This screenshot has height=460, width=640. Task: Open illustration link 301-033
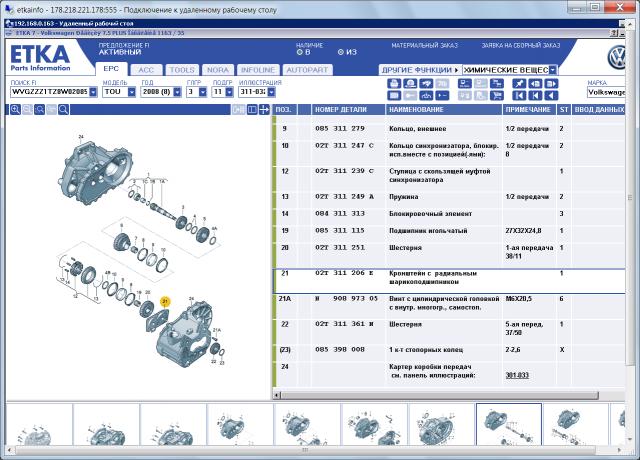coord(517,375)
